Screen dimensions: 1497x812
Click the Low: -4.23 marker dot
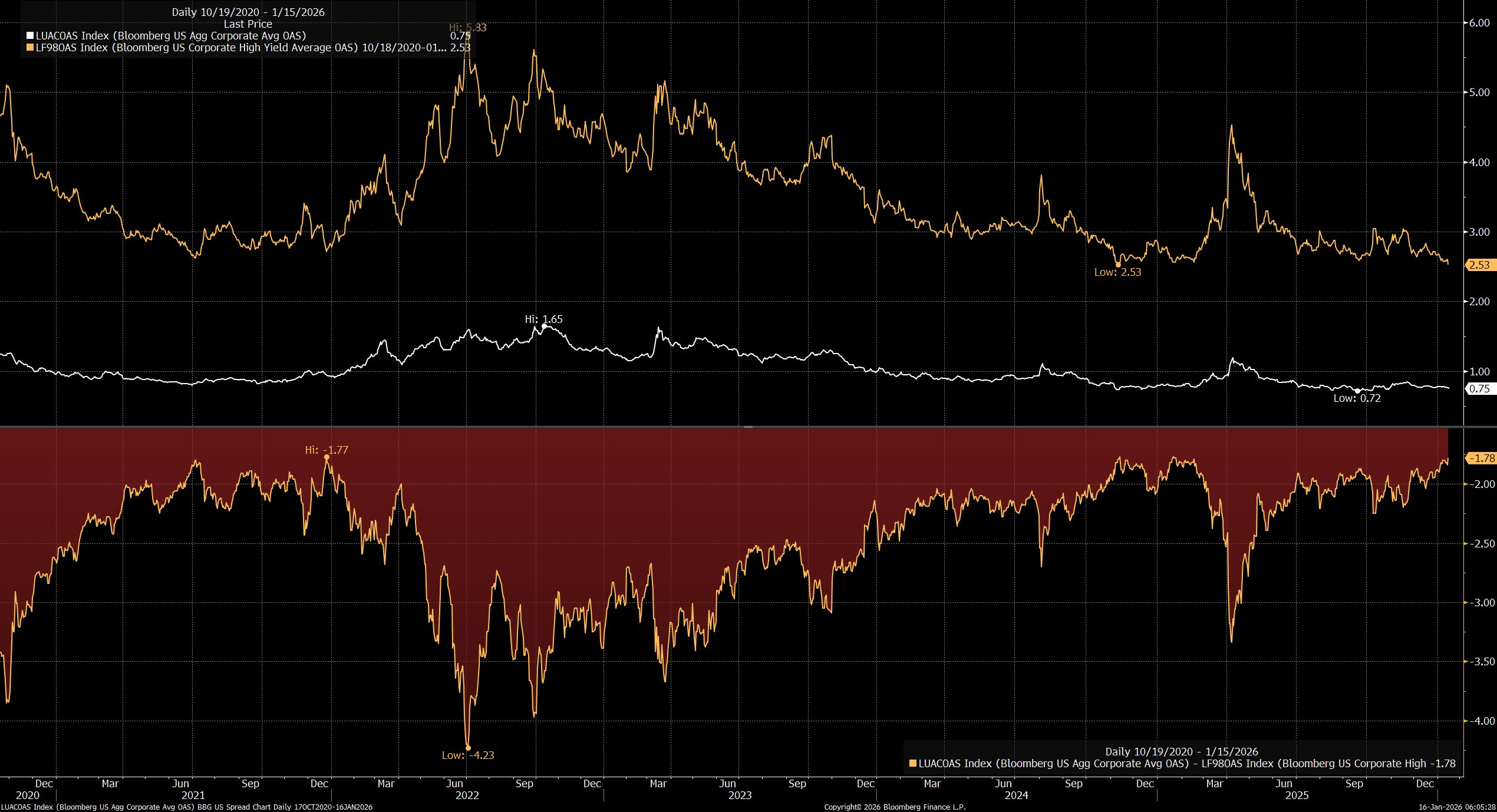click(468, 748)
